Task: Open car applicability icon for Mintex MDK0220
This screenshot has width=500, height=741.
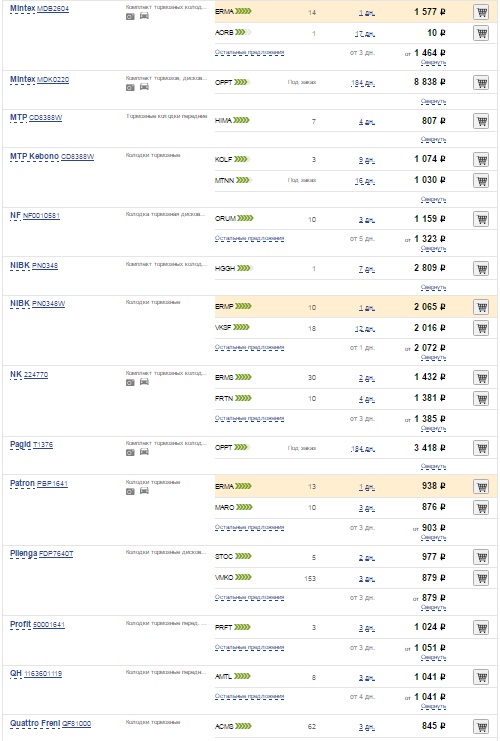Action: point(144,87)
